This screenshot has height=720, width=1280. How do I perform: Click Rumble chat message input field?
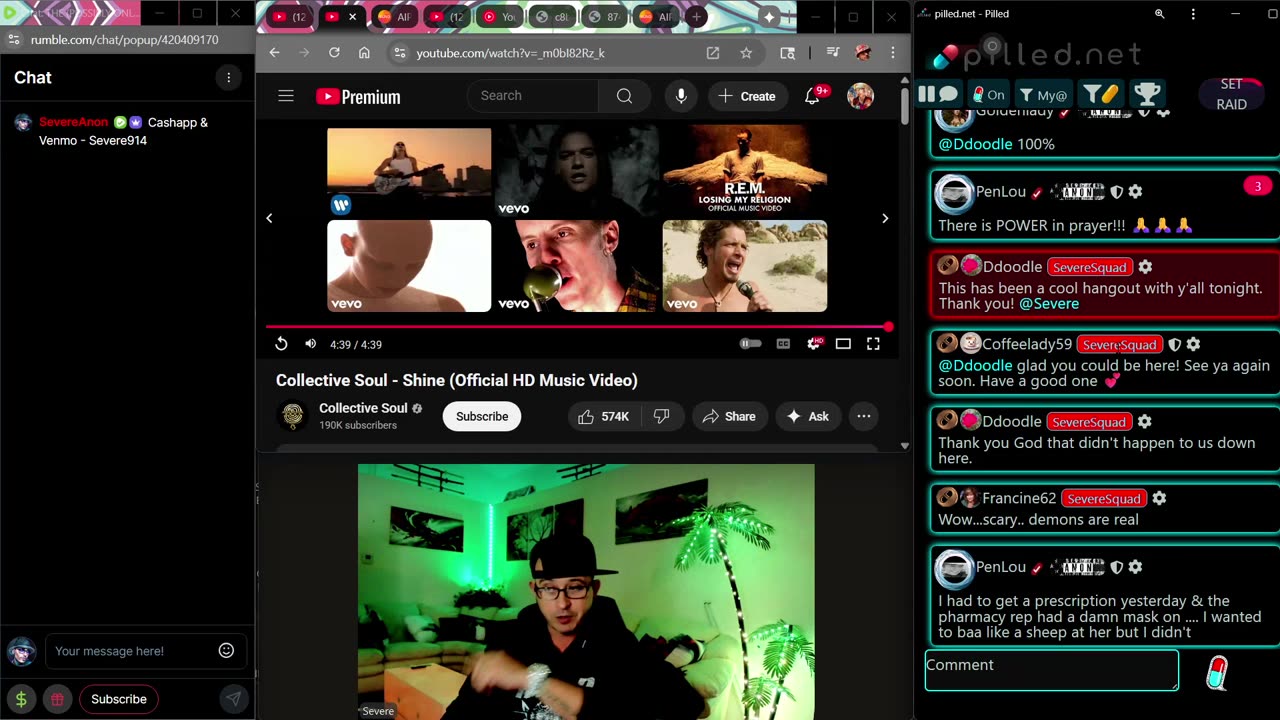[x=130, y=651]
